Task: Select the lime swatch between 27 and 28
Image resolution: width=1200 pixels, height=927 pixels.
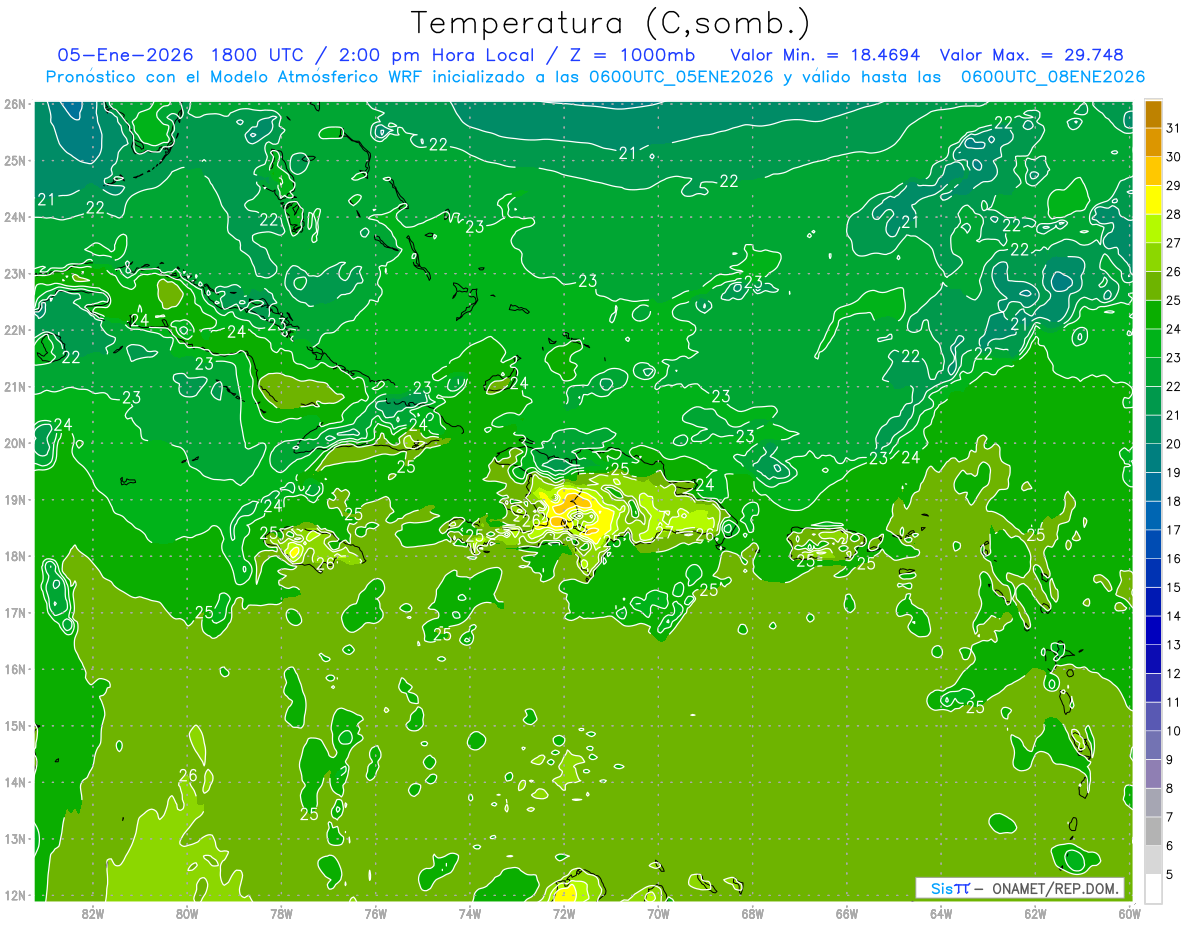Action: click(1153, 228)
